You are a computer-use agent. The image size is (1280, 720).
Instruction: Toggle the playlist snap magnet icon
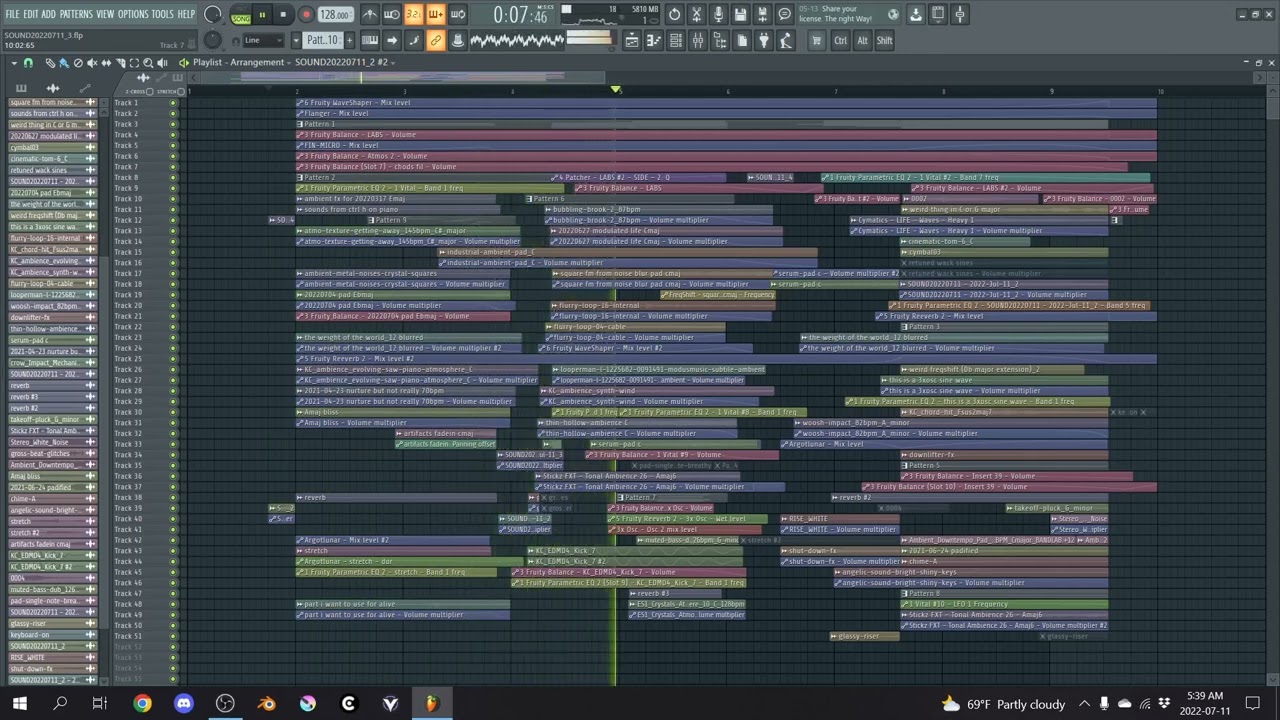pyautogui.click(x=28, y=63)
